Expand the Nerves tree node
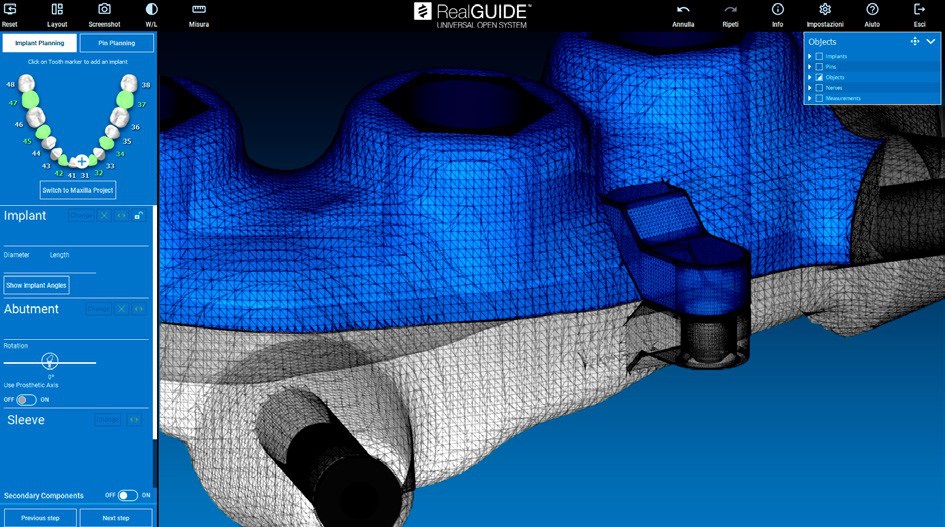 coord(810,87)
